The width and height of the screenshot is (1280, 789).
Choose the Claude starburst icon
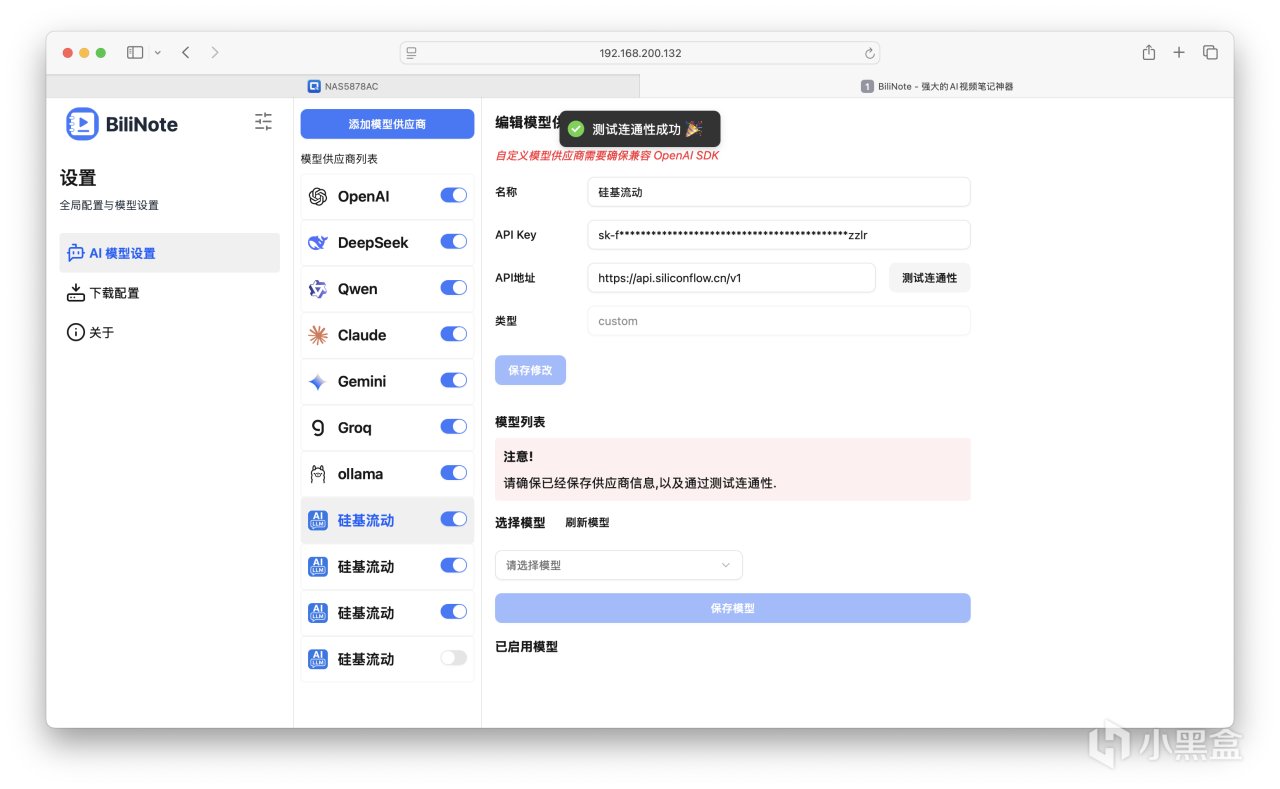(318, 335)
